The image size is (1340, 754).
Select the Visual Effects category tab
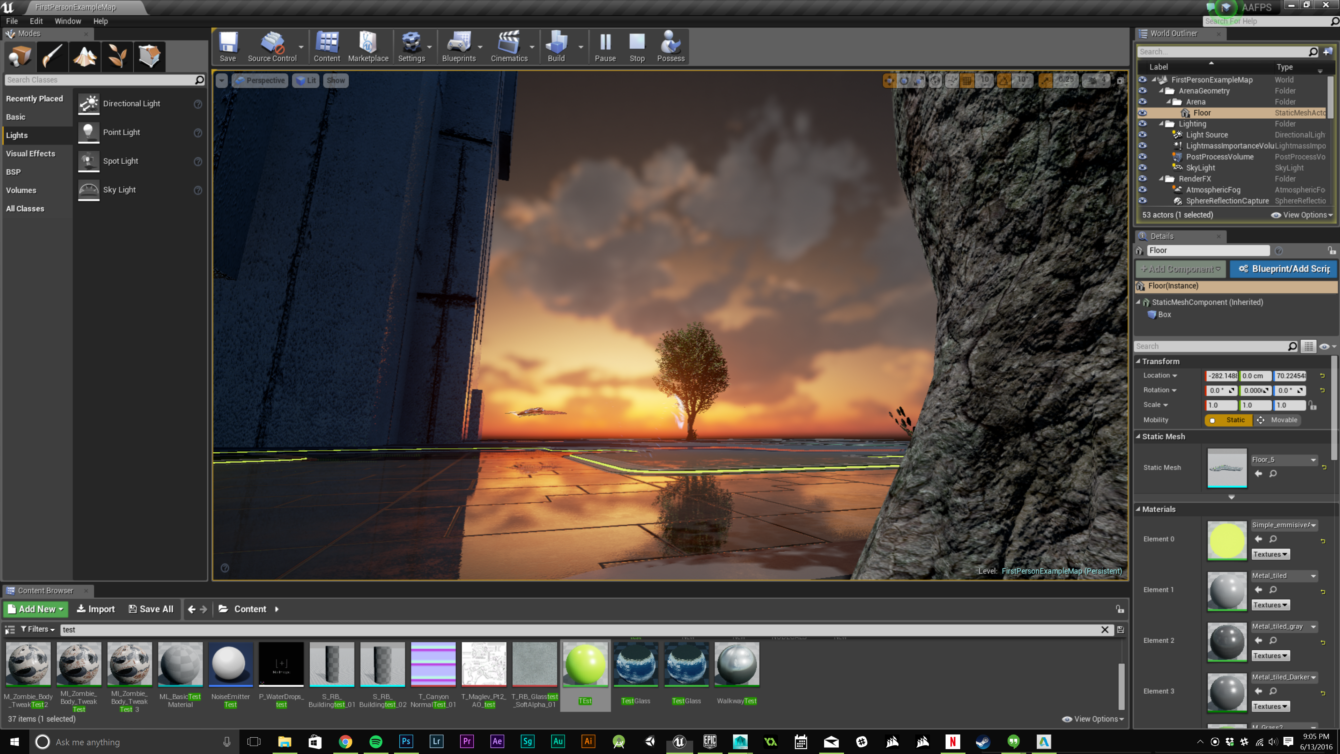[31, 154]
